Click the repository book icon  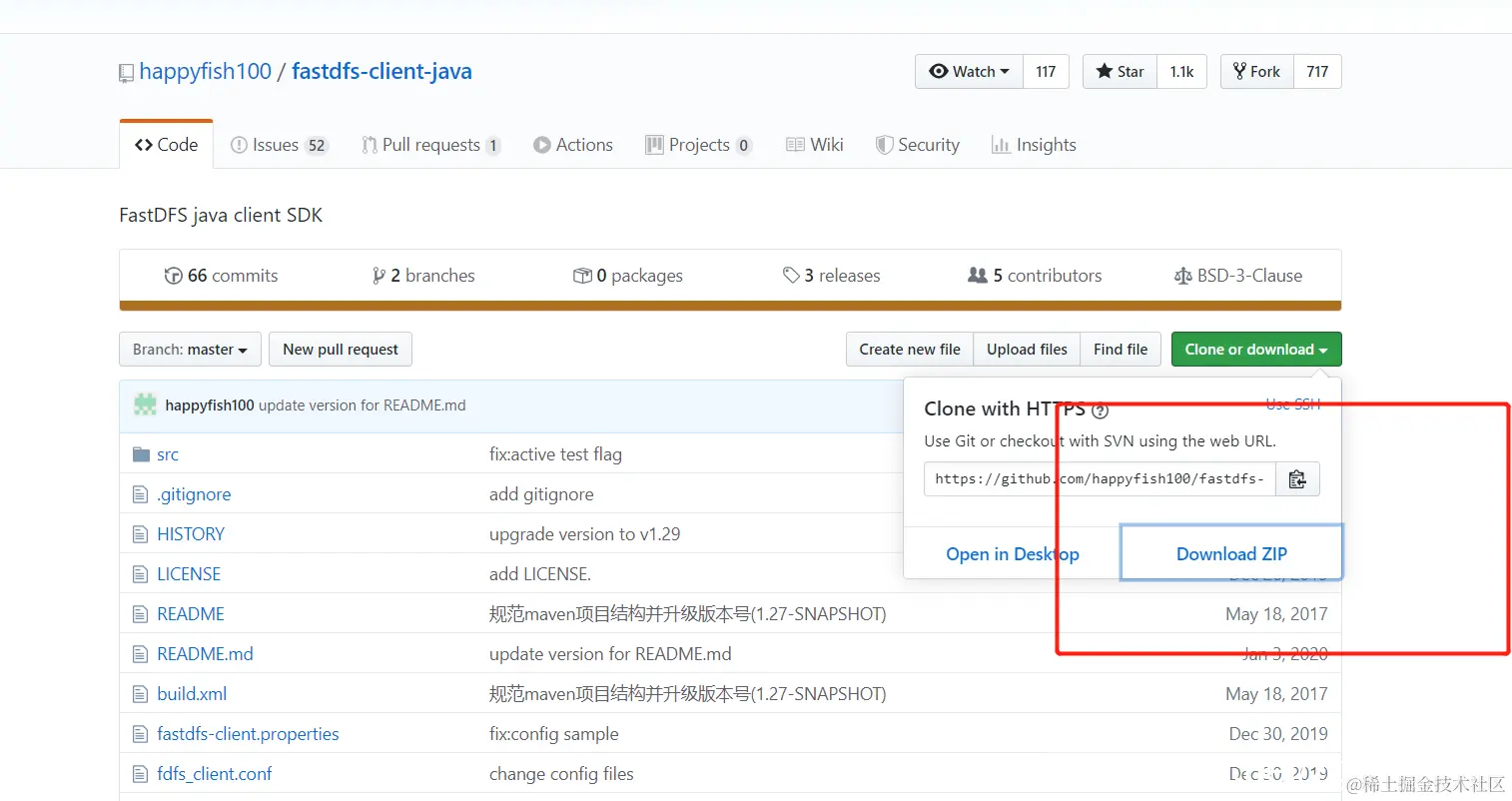[x=126, y=73]
